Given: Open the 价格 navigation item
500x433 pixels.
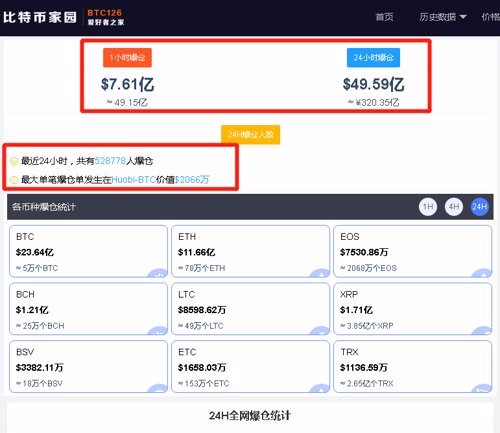Looking at the screenshot, I should [x=491, y=17].
